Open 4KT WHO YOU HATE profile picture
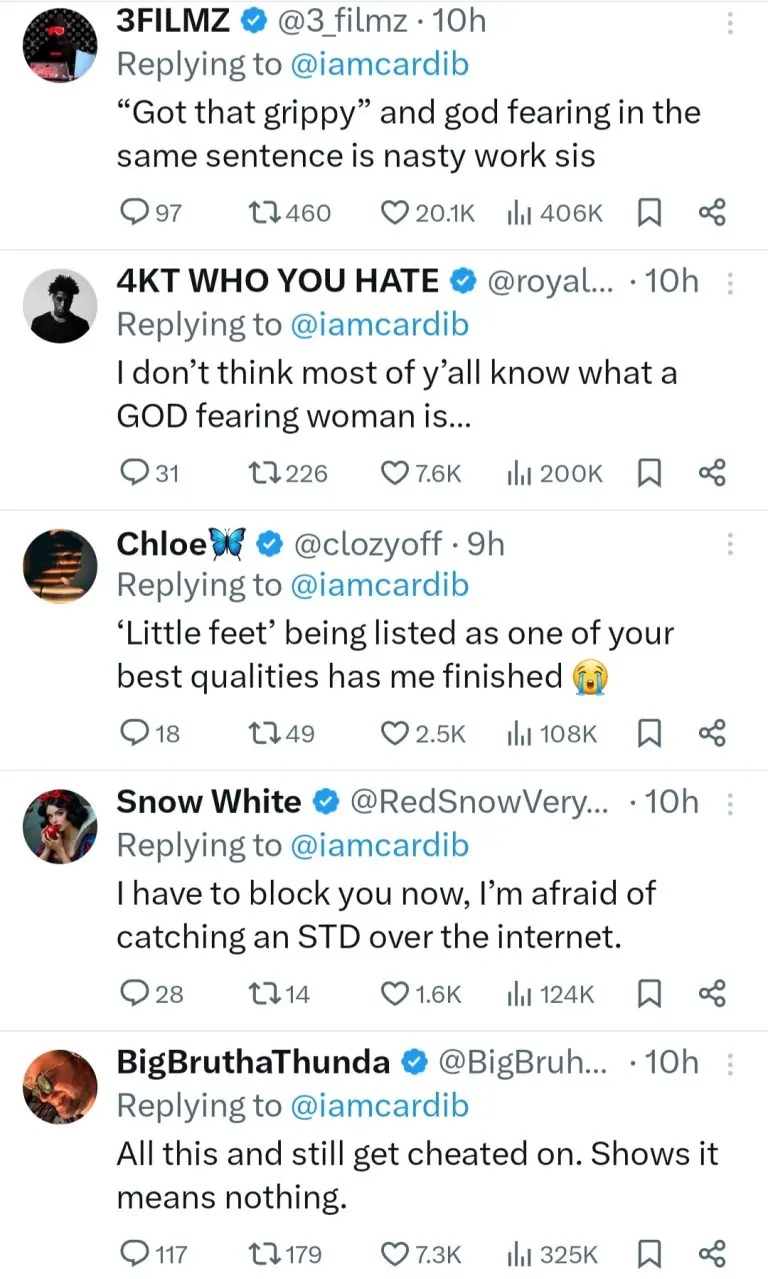Screen dimensions: 768x1279 [60, 307]
